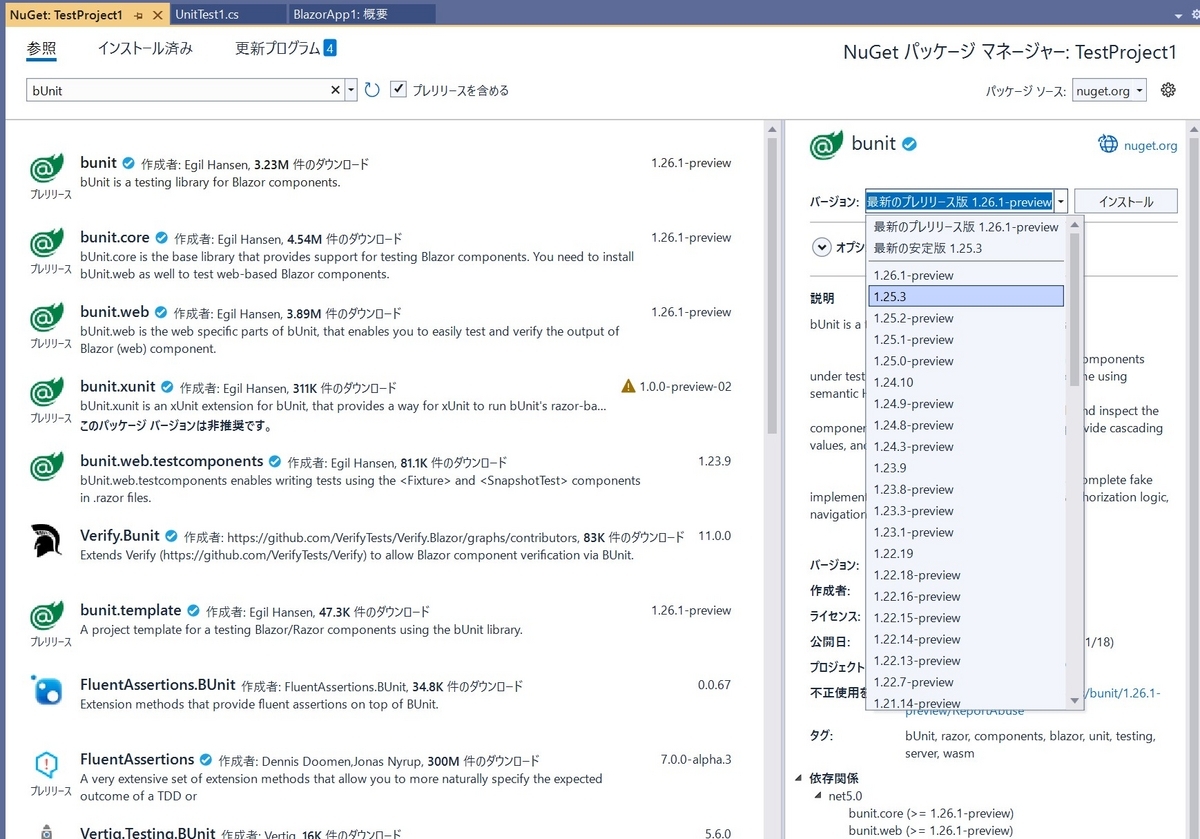The image size is (1200, 839).
Task: Choose version 1.24.8-preview
Action: (x=966, y=425)
